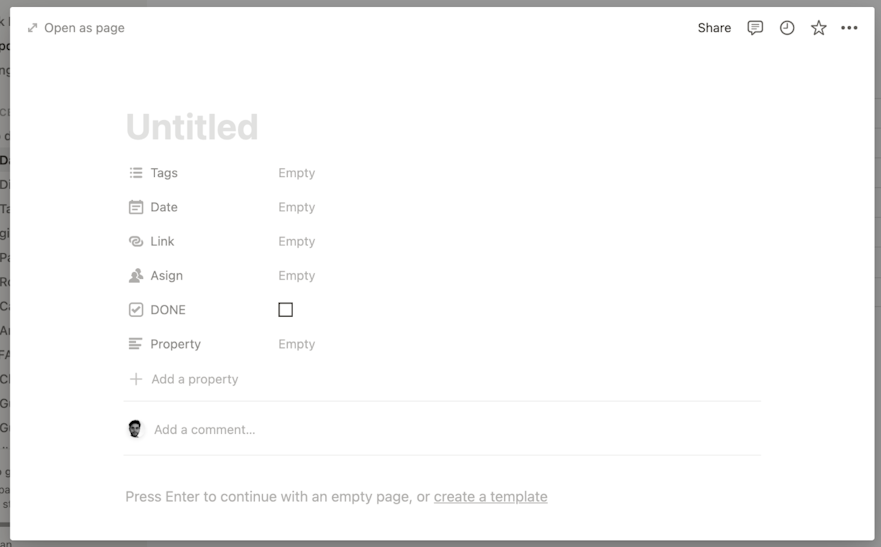Open the Asign empty person selector

click(x=297, y=276)
